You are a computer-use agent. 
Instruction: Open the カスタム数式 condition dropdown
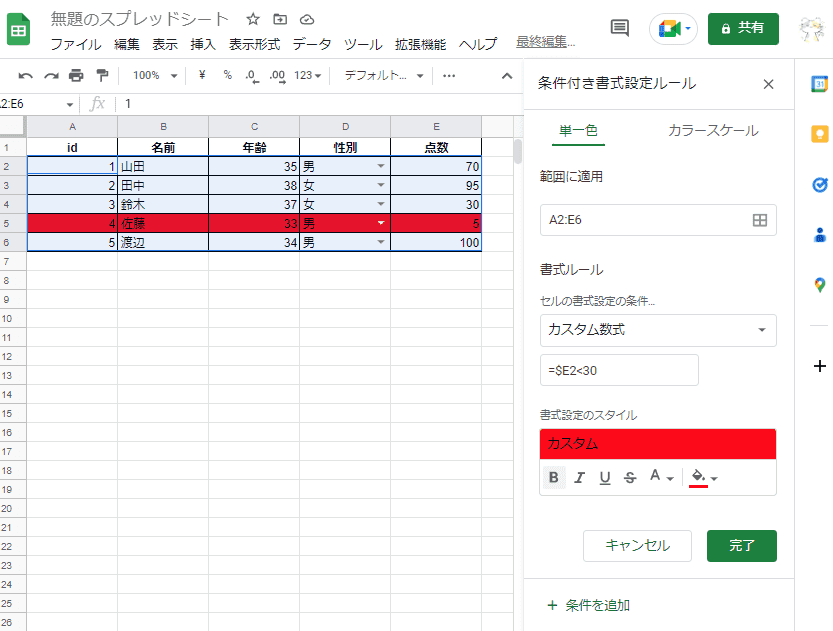(x=657, y=330)
